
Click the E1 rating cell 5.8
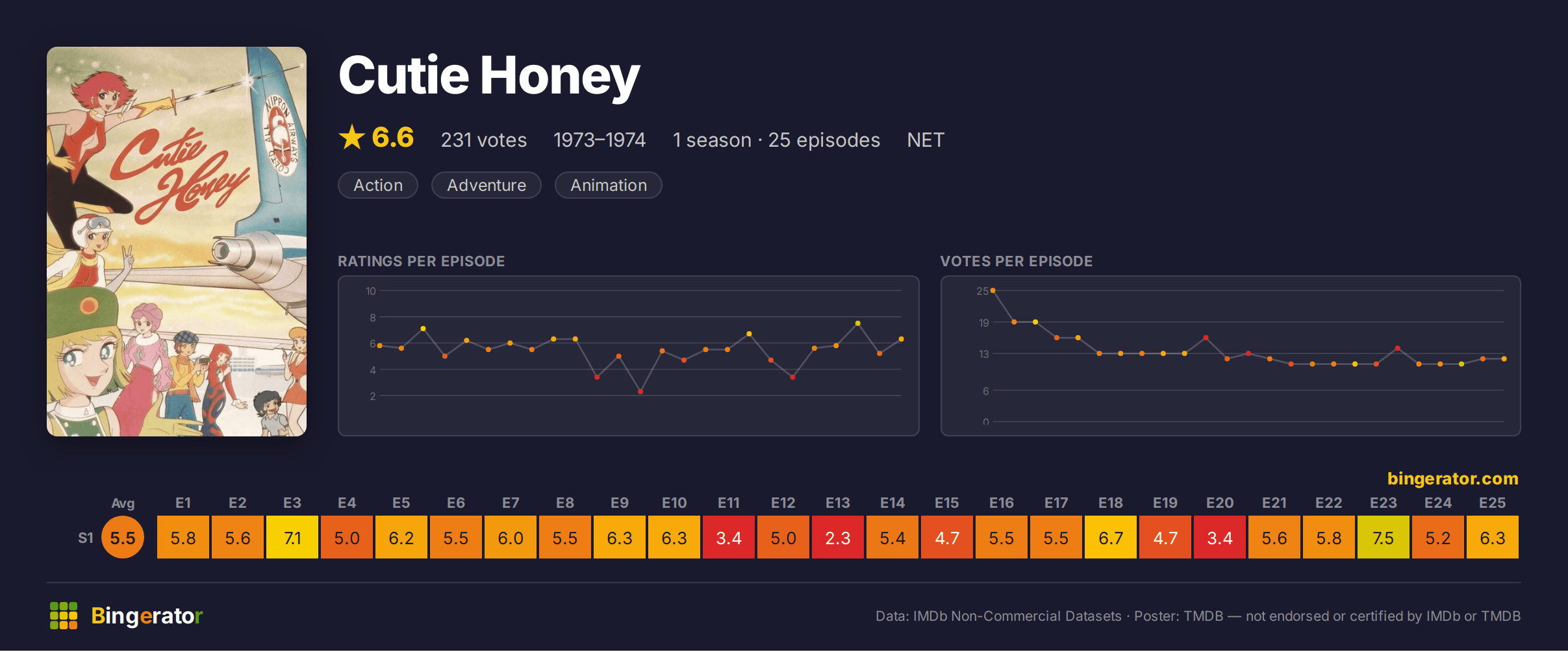183,538
